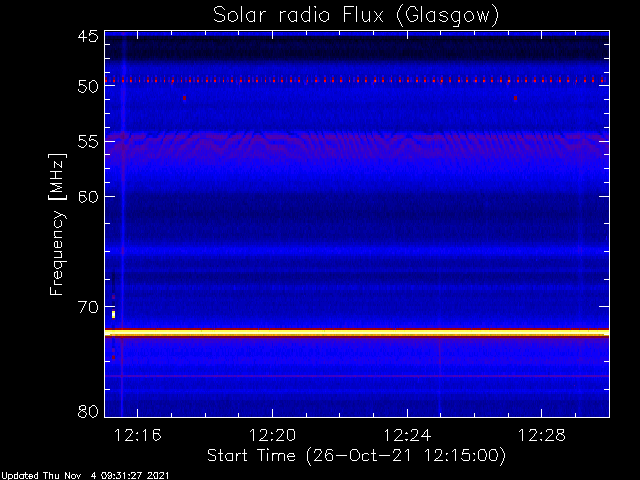Click the '50' frequency tick label
This screenshot has width=640, height=480.
pyautogui.click(x=88, y=87)
